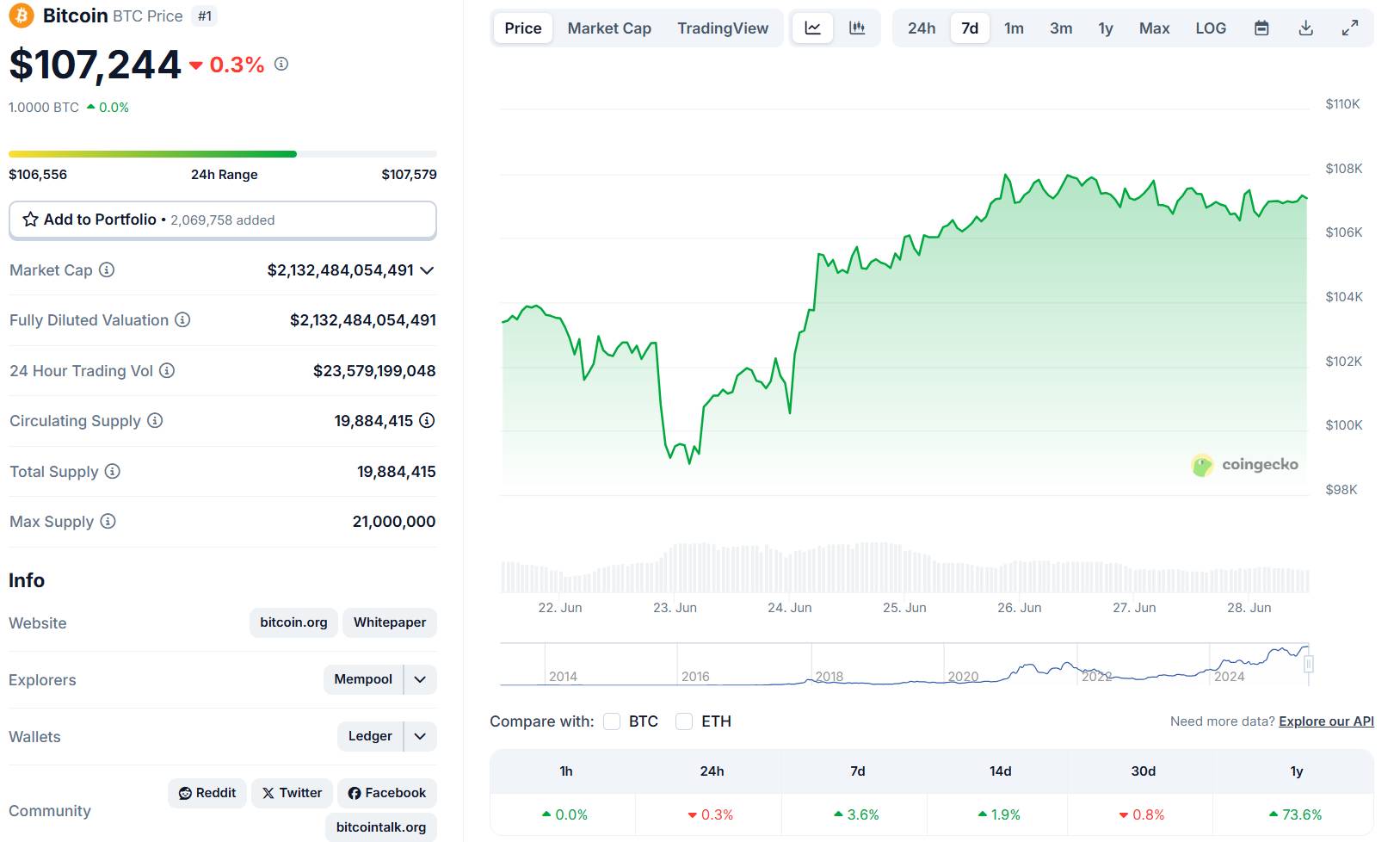This screenshot has height=842, width=1400.
Task: Click the #1 rank badge
Action: point(205,16)
